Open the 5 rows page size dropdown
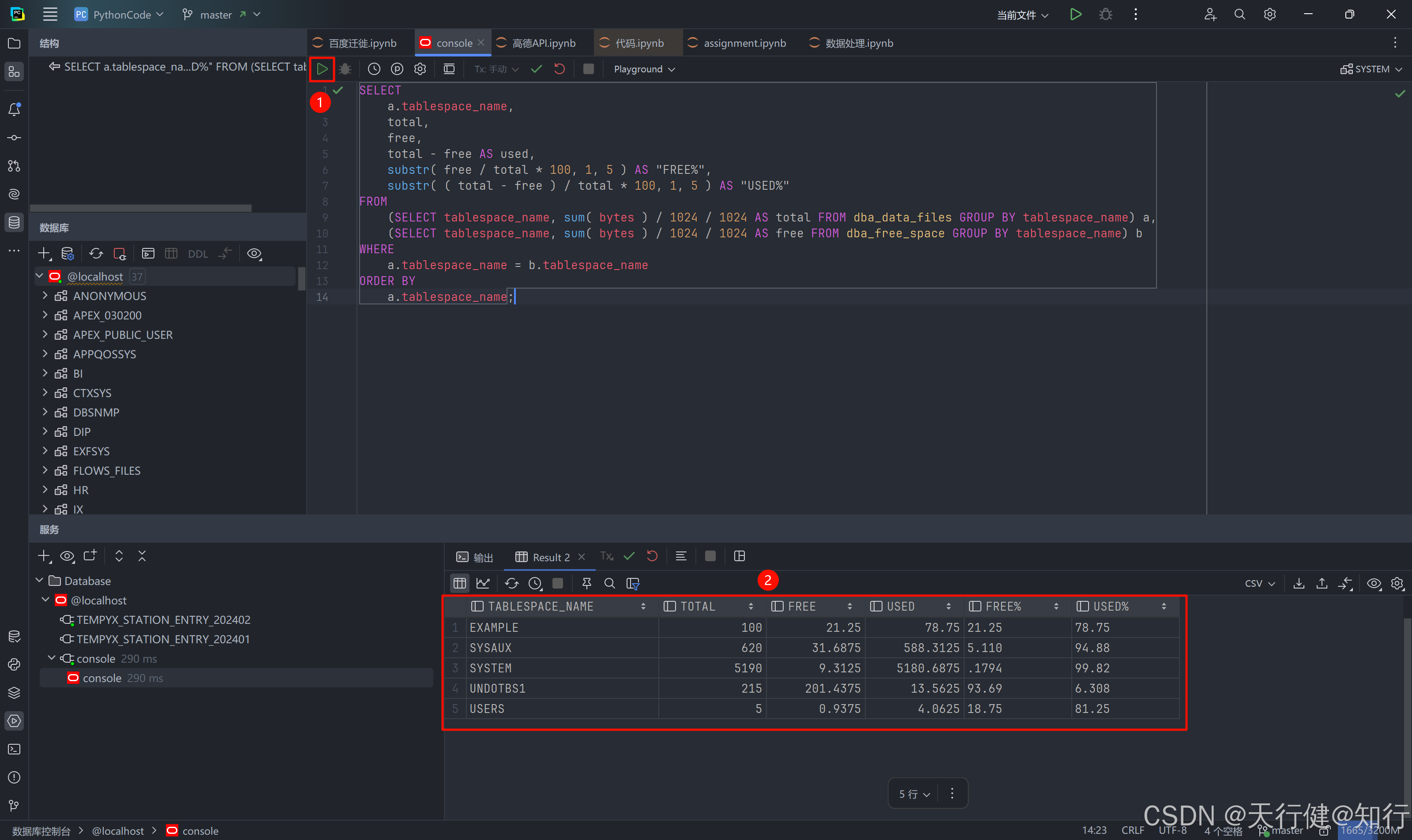The height and width of the screenshot is (840, 1412). pos(914,794)
